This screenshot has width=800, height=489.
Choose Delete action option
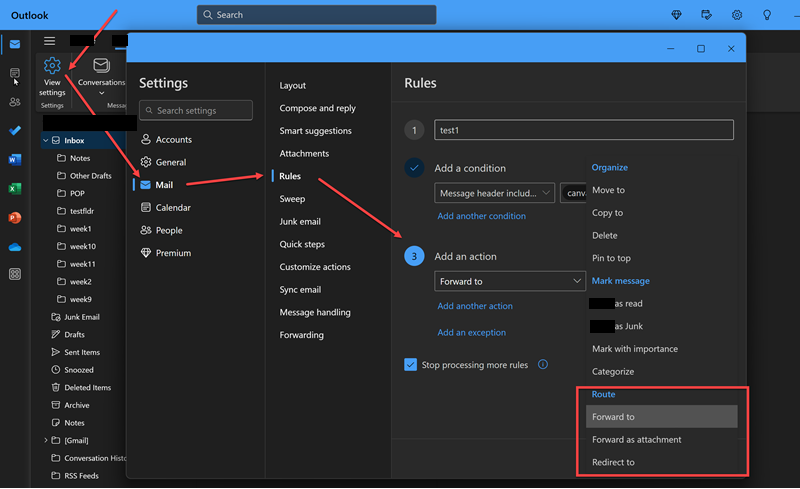(662, 235)
